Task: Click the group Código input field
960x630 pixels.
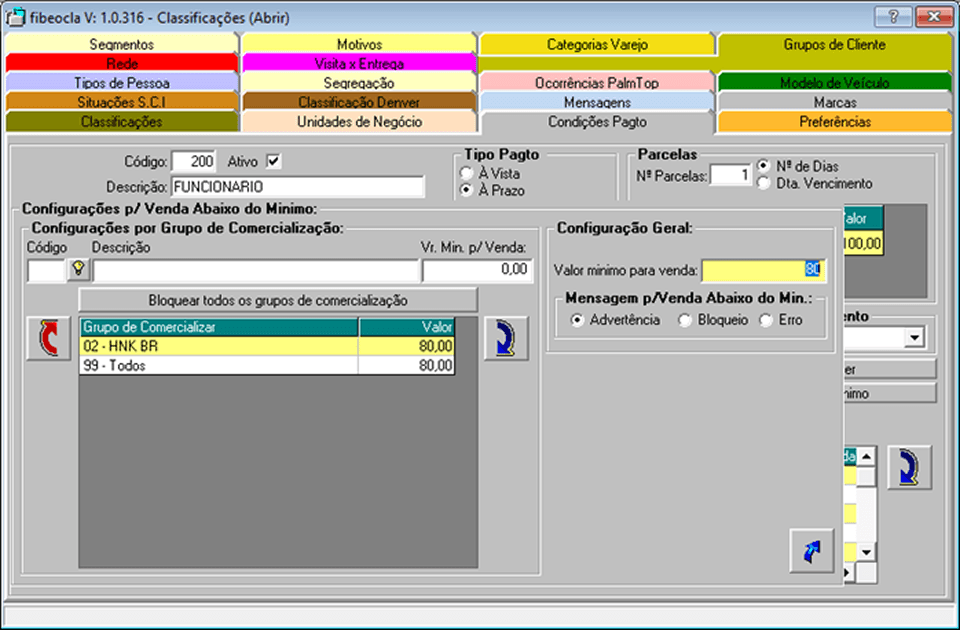Action: click(x=46, y=270)
